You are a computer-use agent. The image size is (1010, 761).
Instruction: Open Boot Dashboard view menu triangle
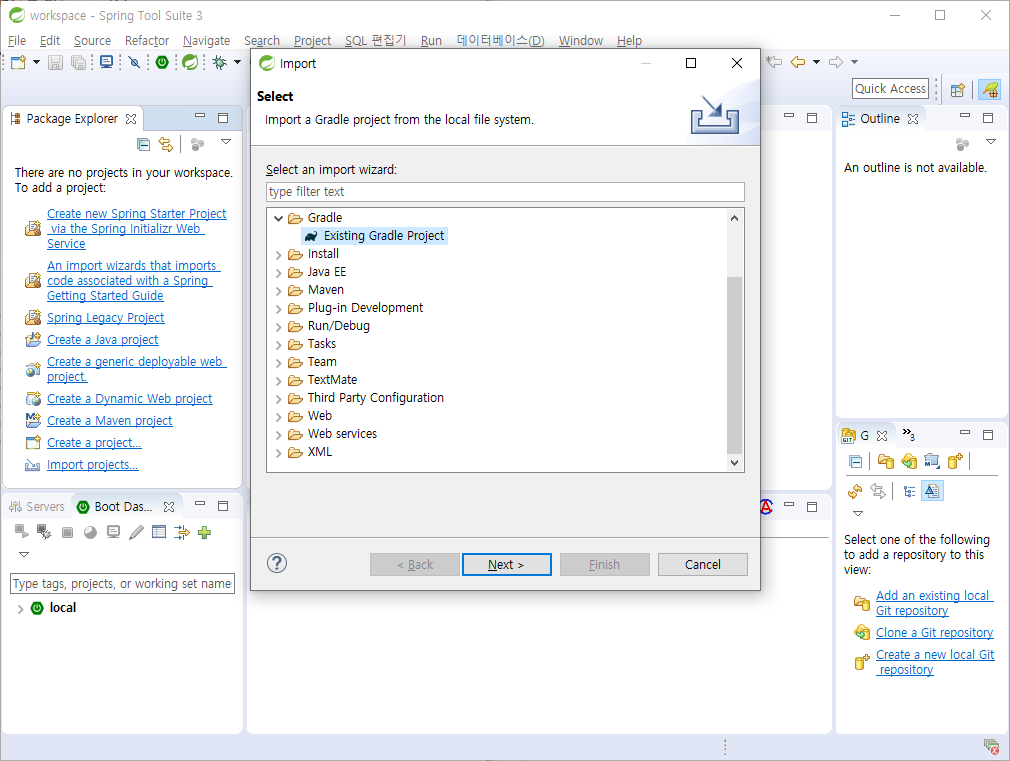(24, 554)
